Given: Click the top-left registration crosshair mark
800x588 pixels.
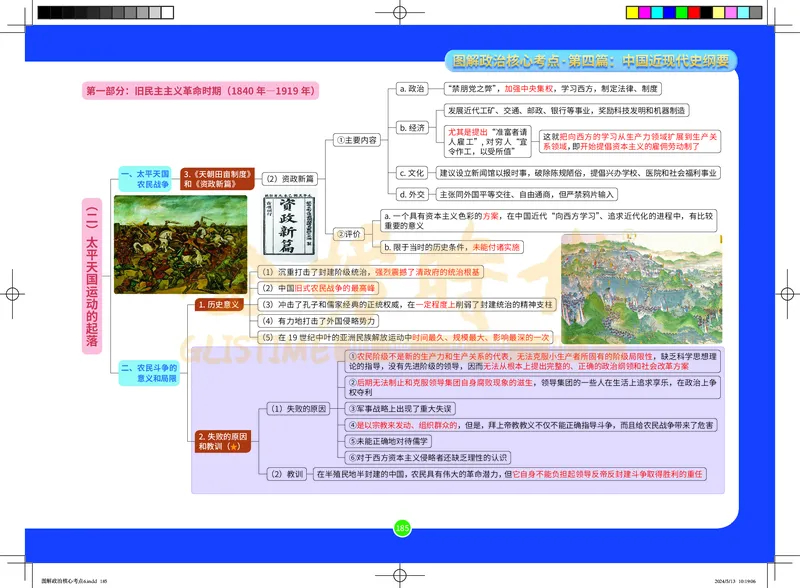Looking at the screenshot, I should [25, 24].
